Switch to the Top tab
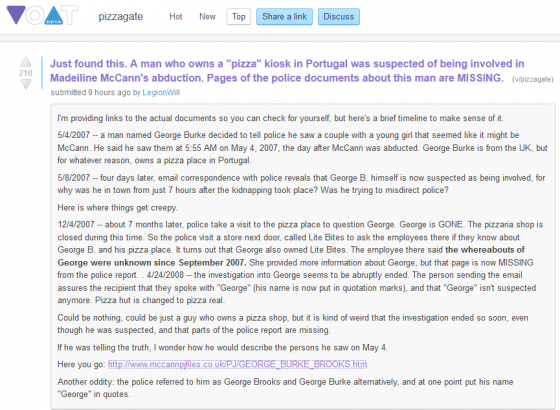 tap(239, 17)
